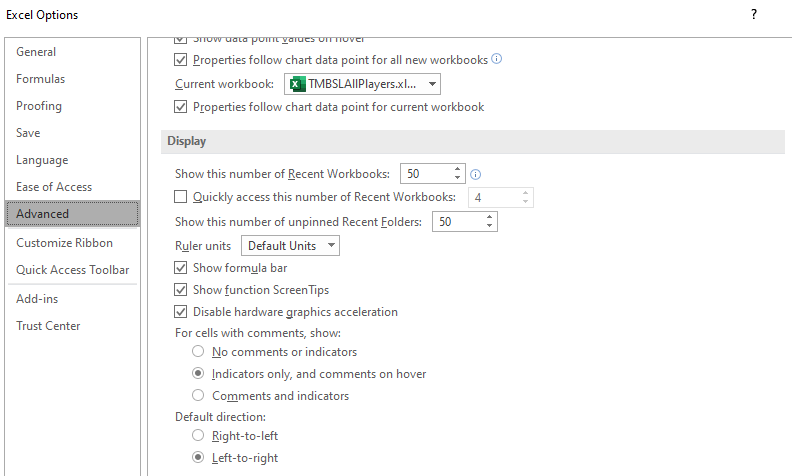The width and height of the screenshot is (792, 476).
Task: Click the info icon beside new workbooks option
Action: click(497, 59)
